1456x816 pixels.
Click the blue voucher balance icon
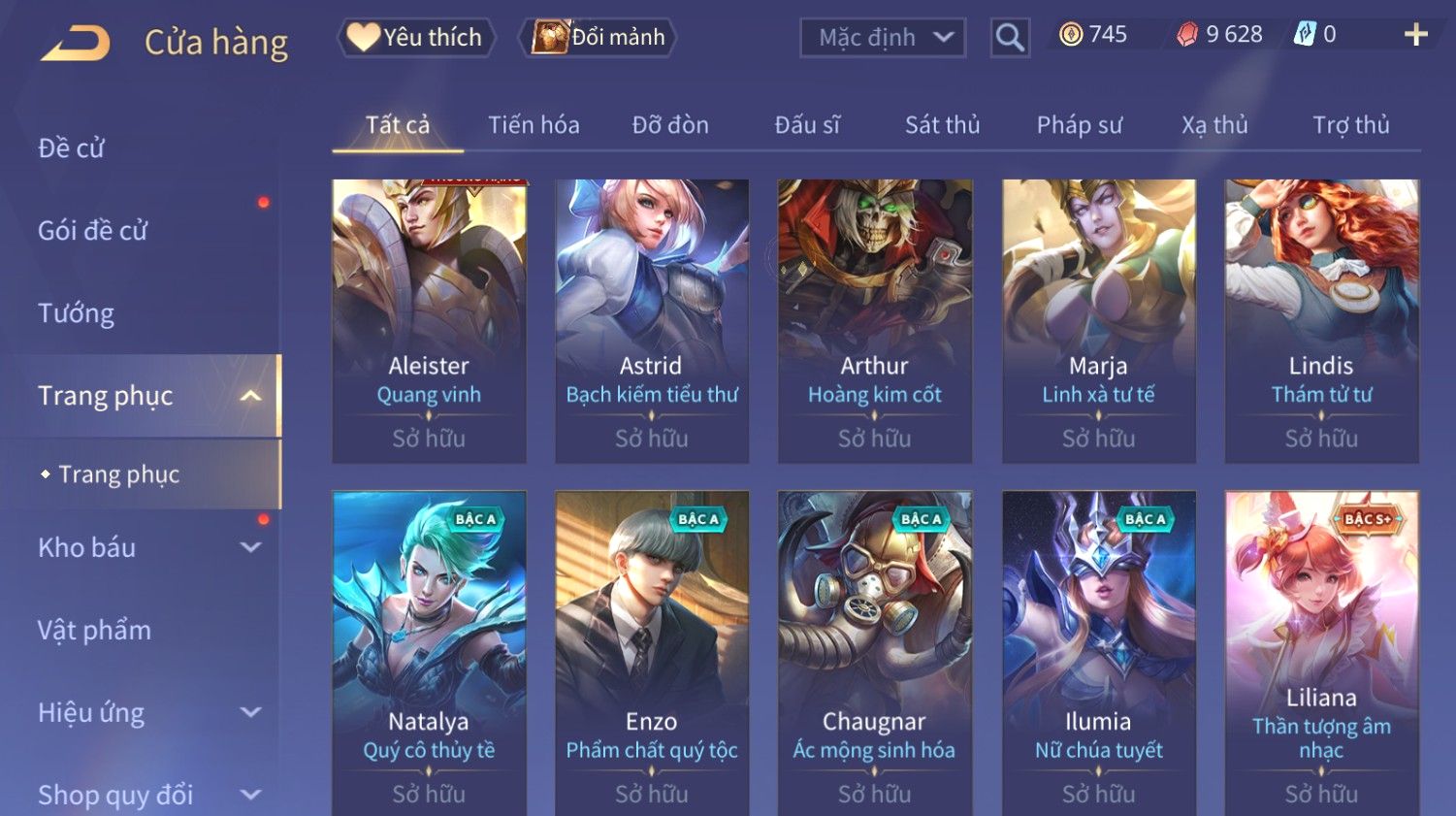click(1305, 35)
